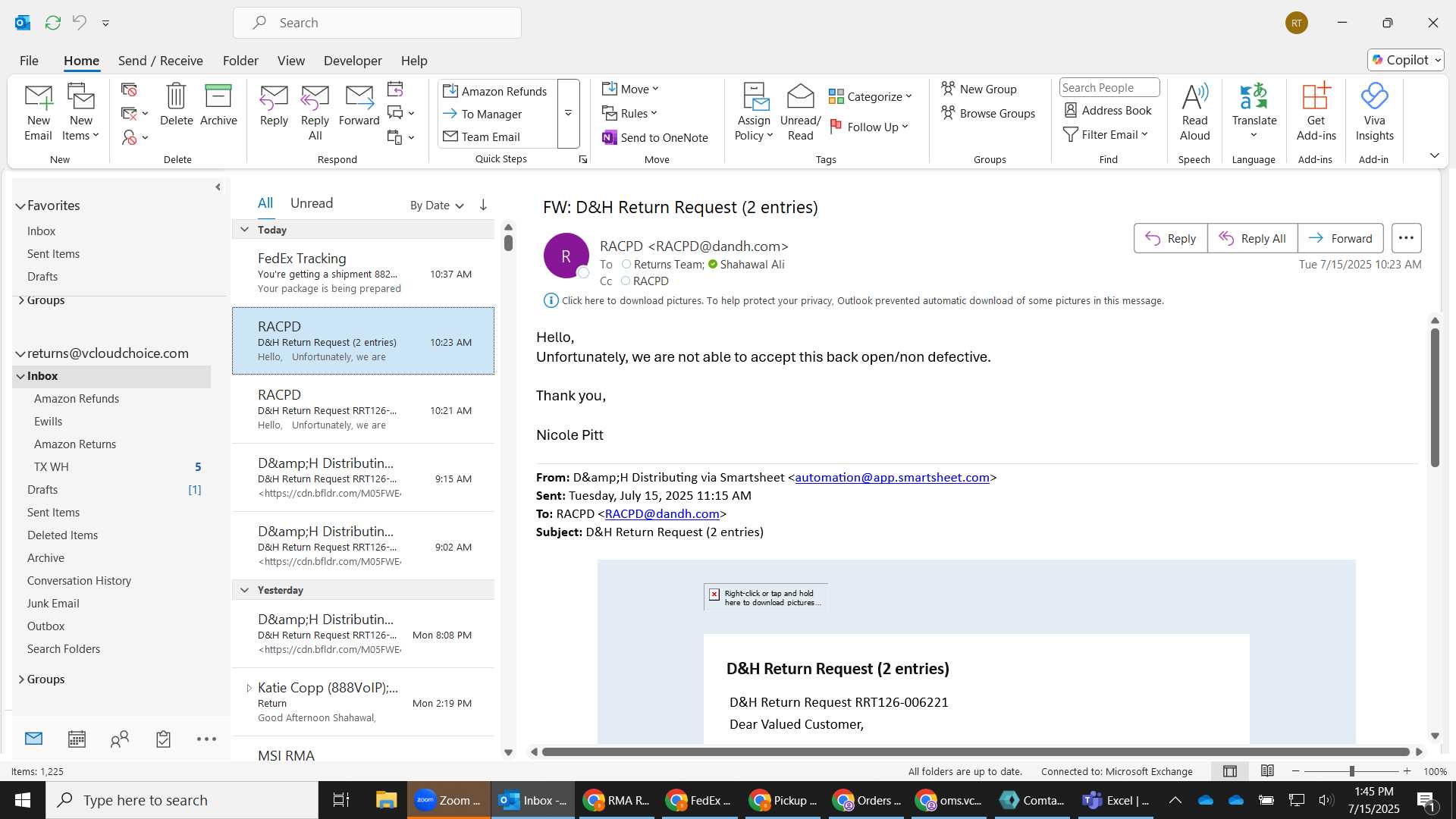Click Reply All in the reading pane
This screenshot has height=819, width=1456.
pyautogui.click(x=1252, y=238)
